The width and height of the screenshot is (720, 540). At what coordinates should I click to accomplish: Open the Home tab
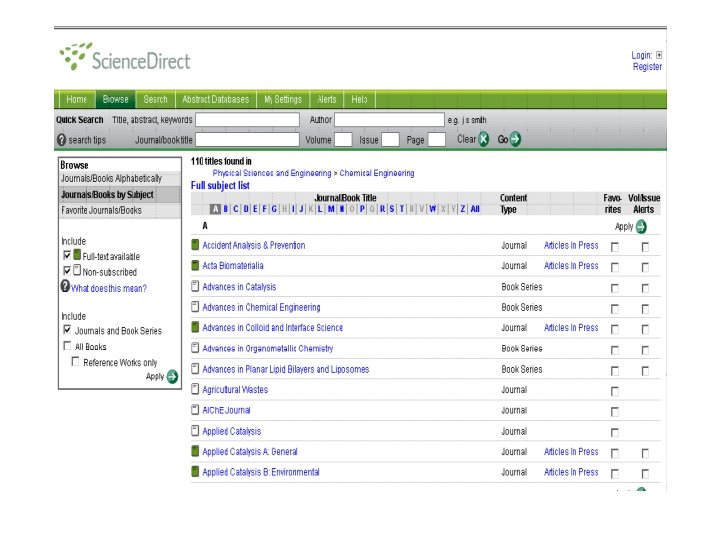(77, 100)
